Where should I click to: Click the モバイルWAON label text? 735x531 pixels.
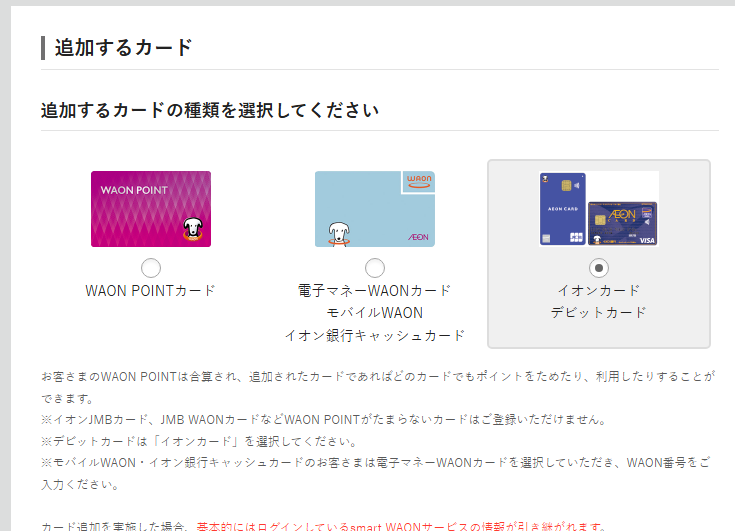[x=375, y=313]
